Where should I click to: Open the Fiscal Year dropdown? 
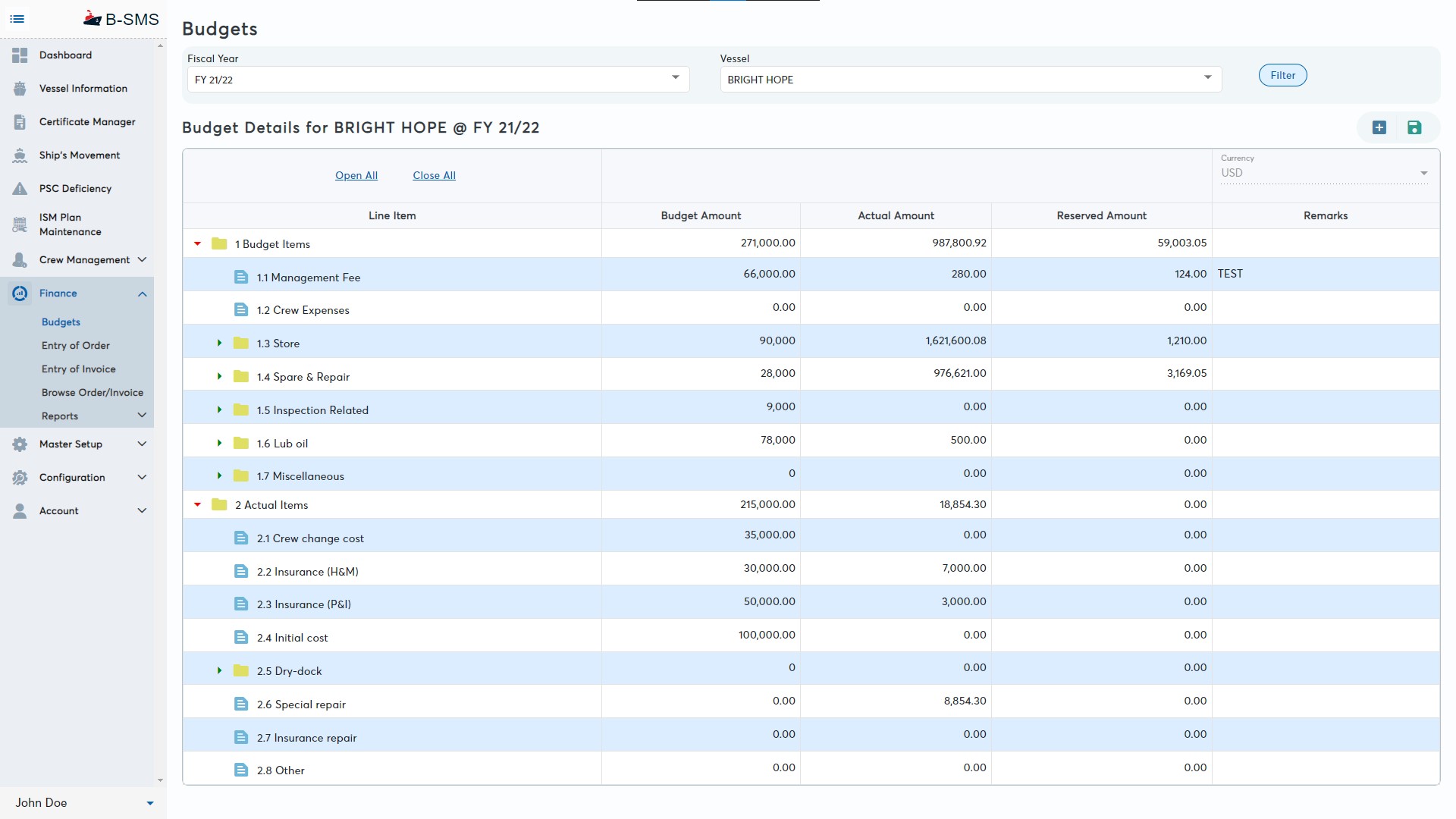675,78
